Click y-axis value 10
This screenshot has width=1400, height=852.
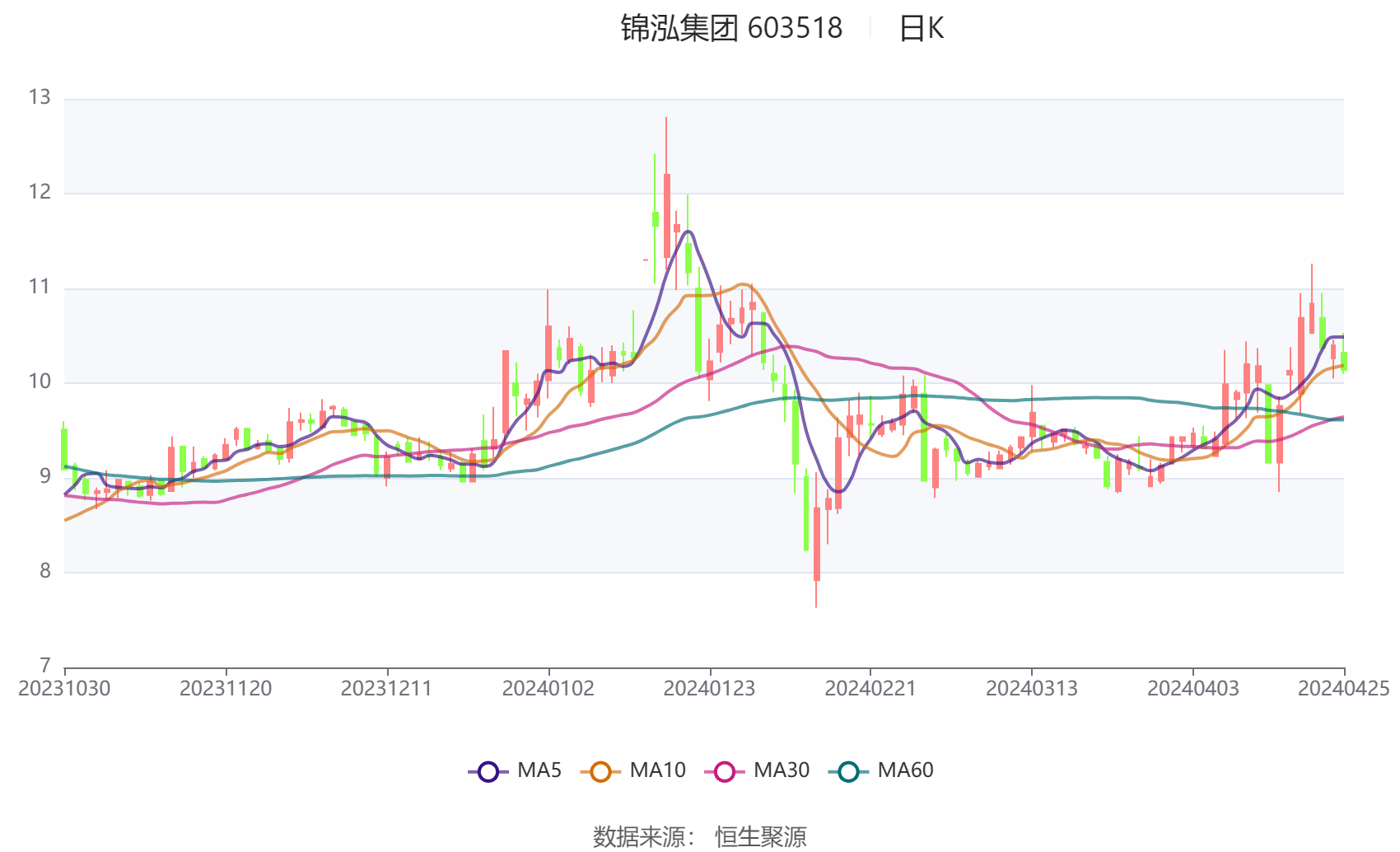40,382
